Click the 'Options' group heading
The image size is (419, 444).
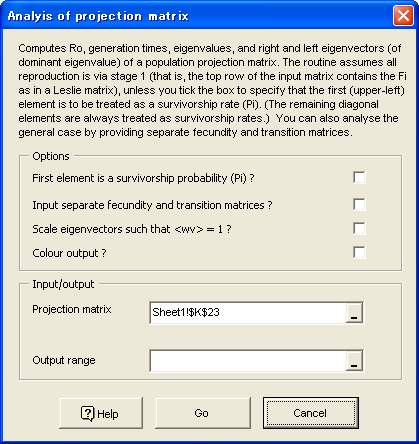51,156
